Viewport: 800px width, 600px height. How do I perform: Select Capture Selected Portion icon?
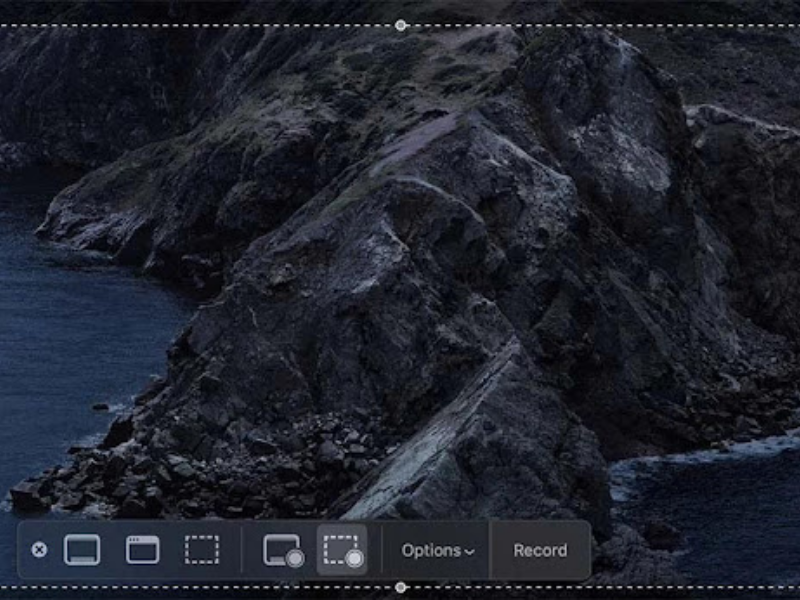(202, 549)
